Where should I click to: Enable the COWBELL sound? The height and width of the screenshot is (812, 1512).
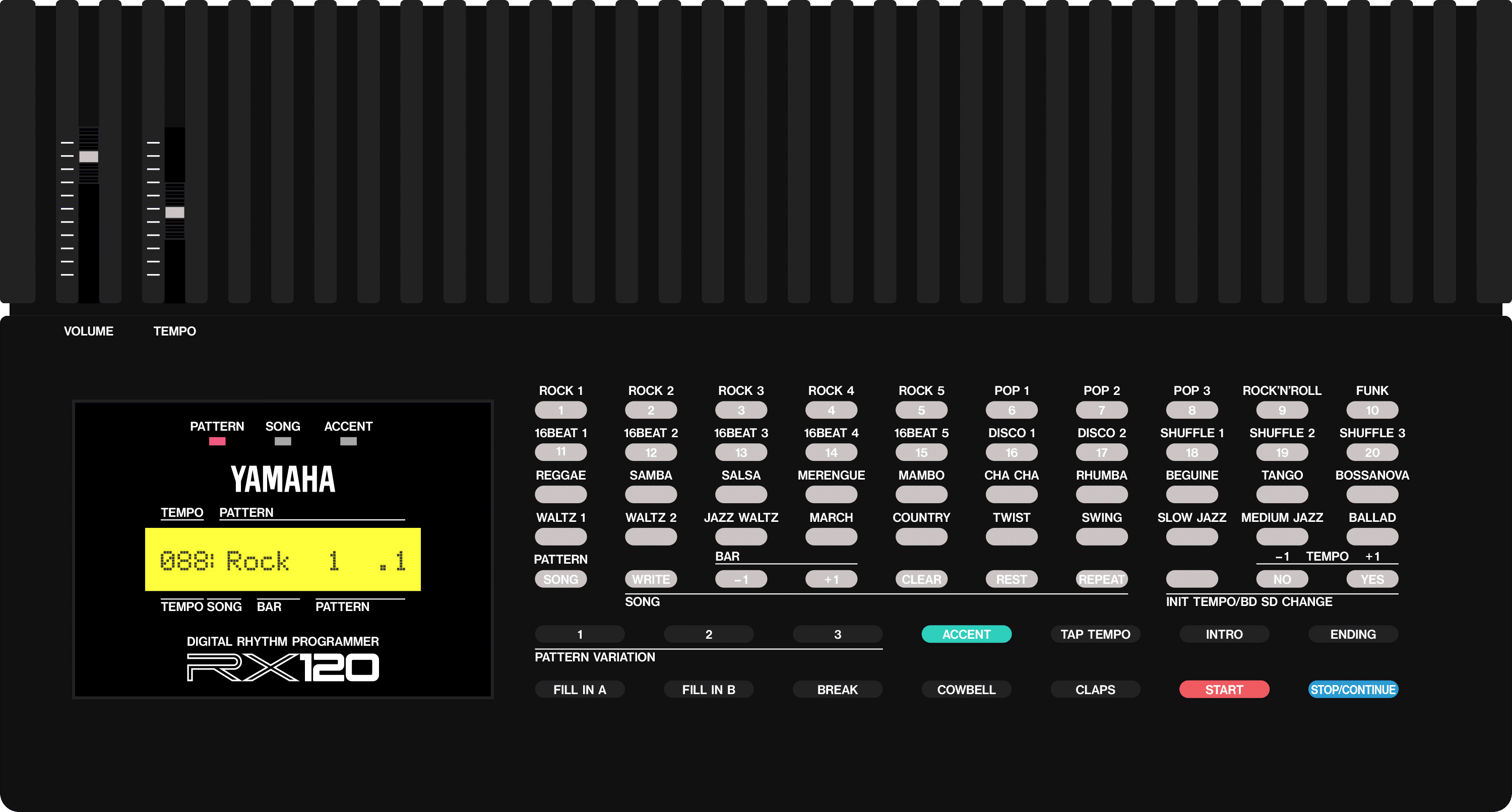966,690
